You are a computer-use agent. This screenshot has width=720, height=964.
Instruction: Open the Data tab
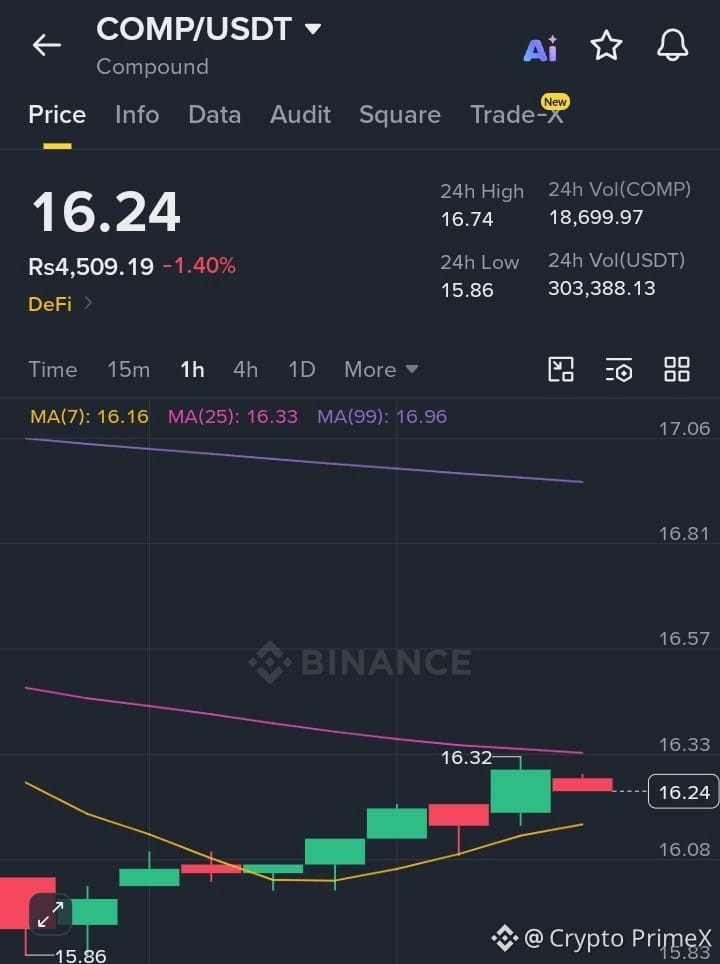[215, 115]
